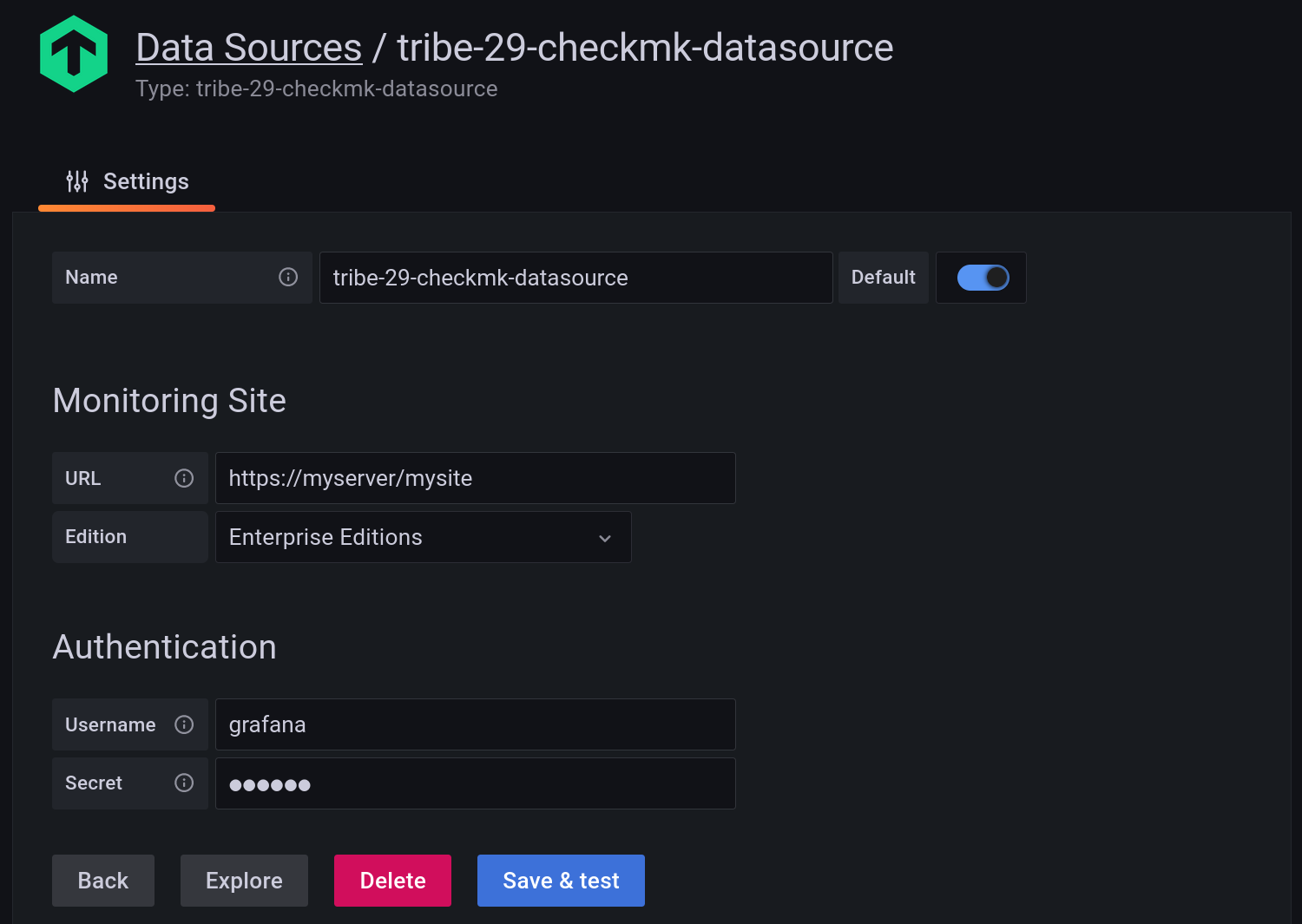Focus the Username input with grafana

[475, 724]
